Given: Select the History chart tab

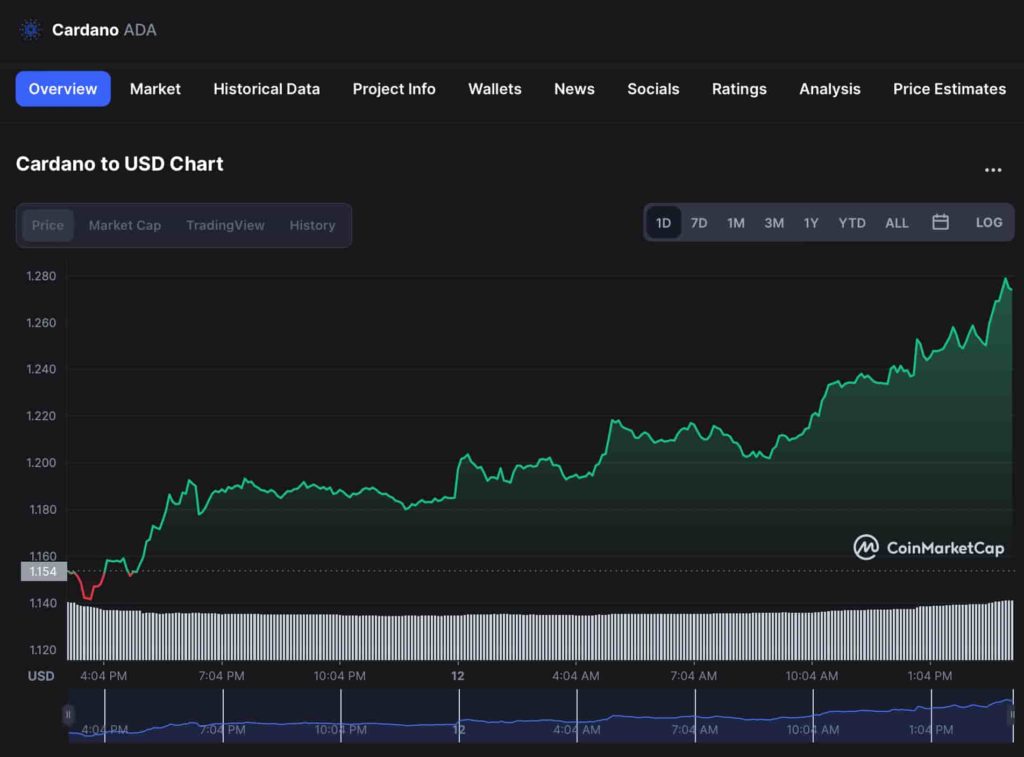Looking at the screenshot, I should coord(312,225).
